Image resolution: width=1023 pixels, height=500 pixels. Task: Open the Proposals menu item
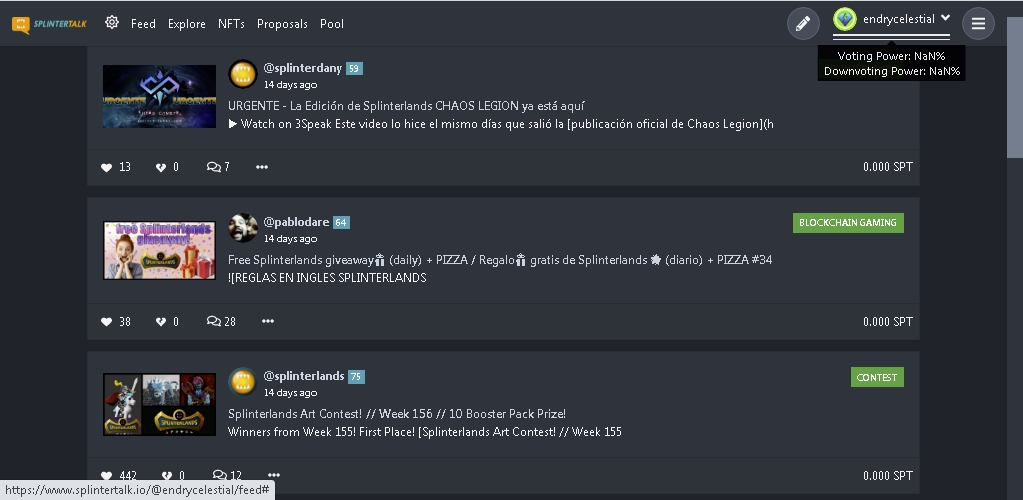pos(282,23)
